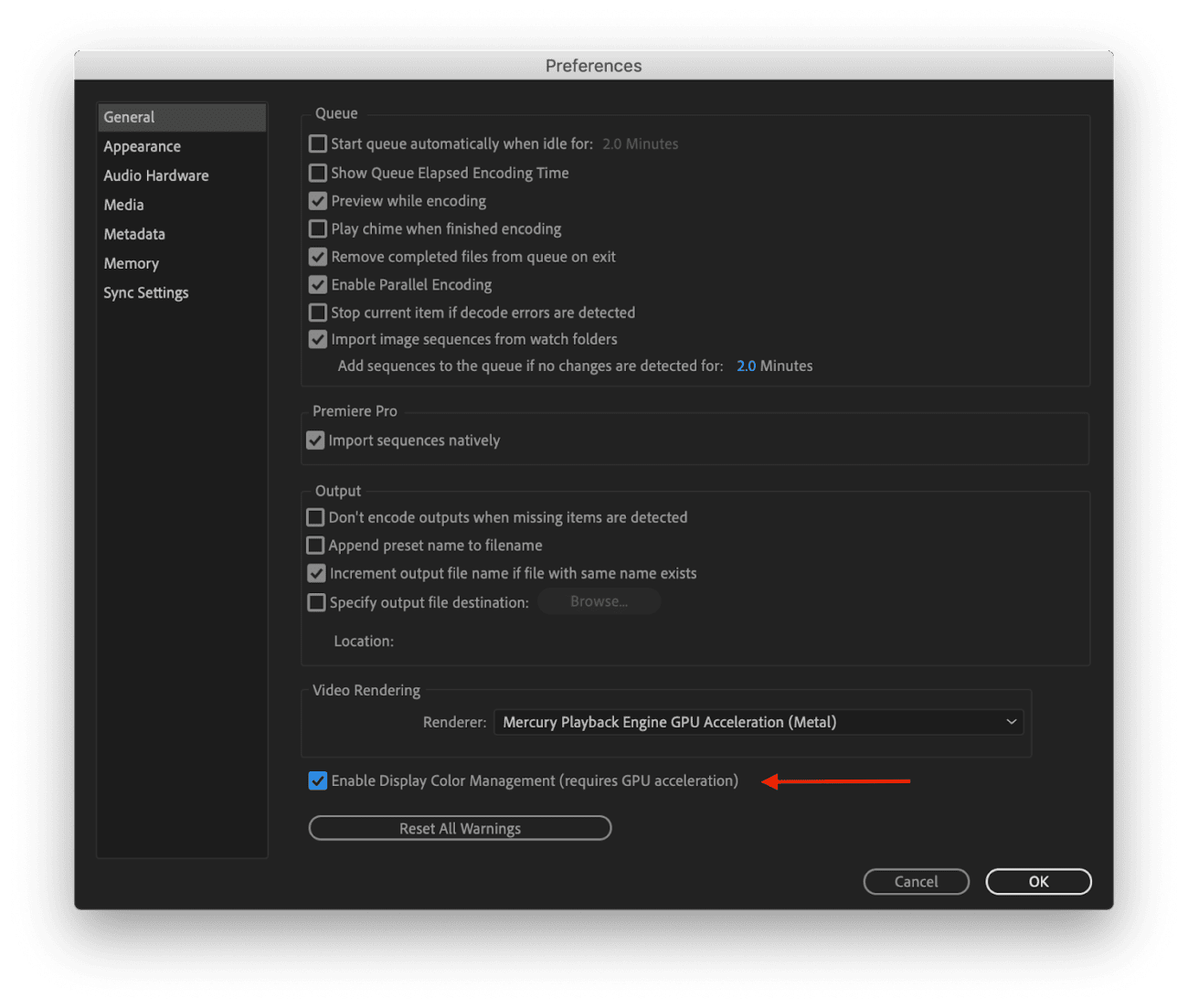
Task: Enable starting queue automatically when idle
Action: click(x=317, y=143)
